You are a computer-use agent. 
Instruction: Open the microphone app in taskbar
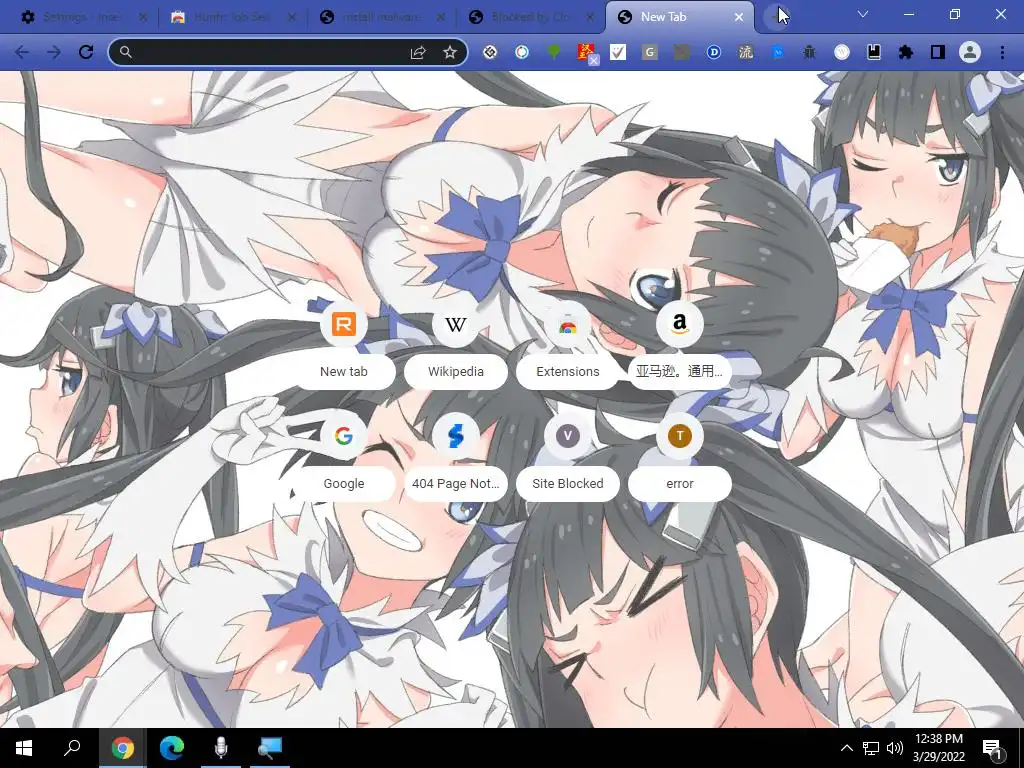pyautogui.click(x=221, y=748)
